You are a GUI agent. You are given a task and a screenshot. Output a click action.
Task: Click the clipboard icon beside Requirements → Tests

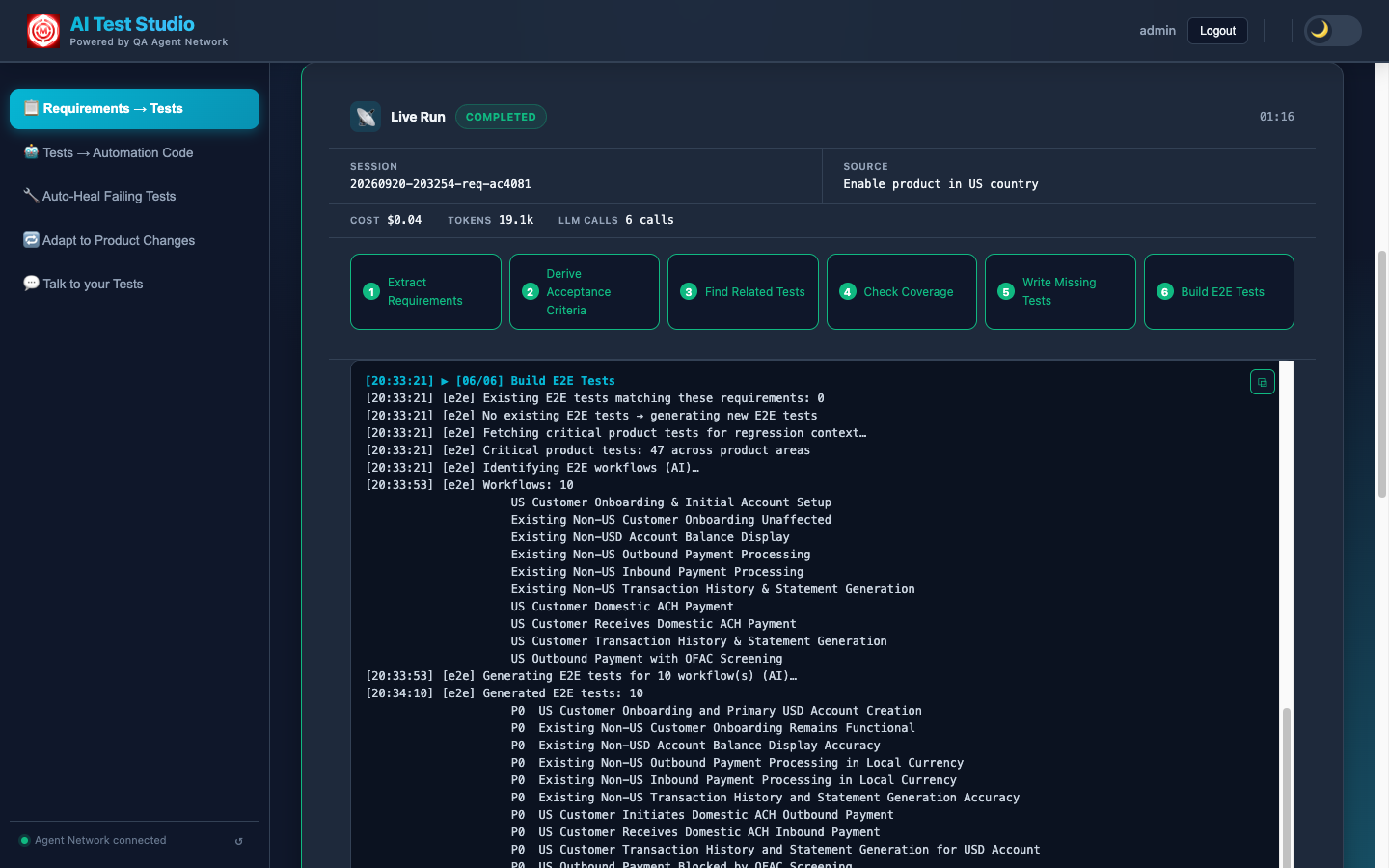(x=31, y=108)
